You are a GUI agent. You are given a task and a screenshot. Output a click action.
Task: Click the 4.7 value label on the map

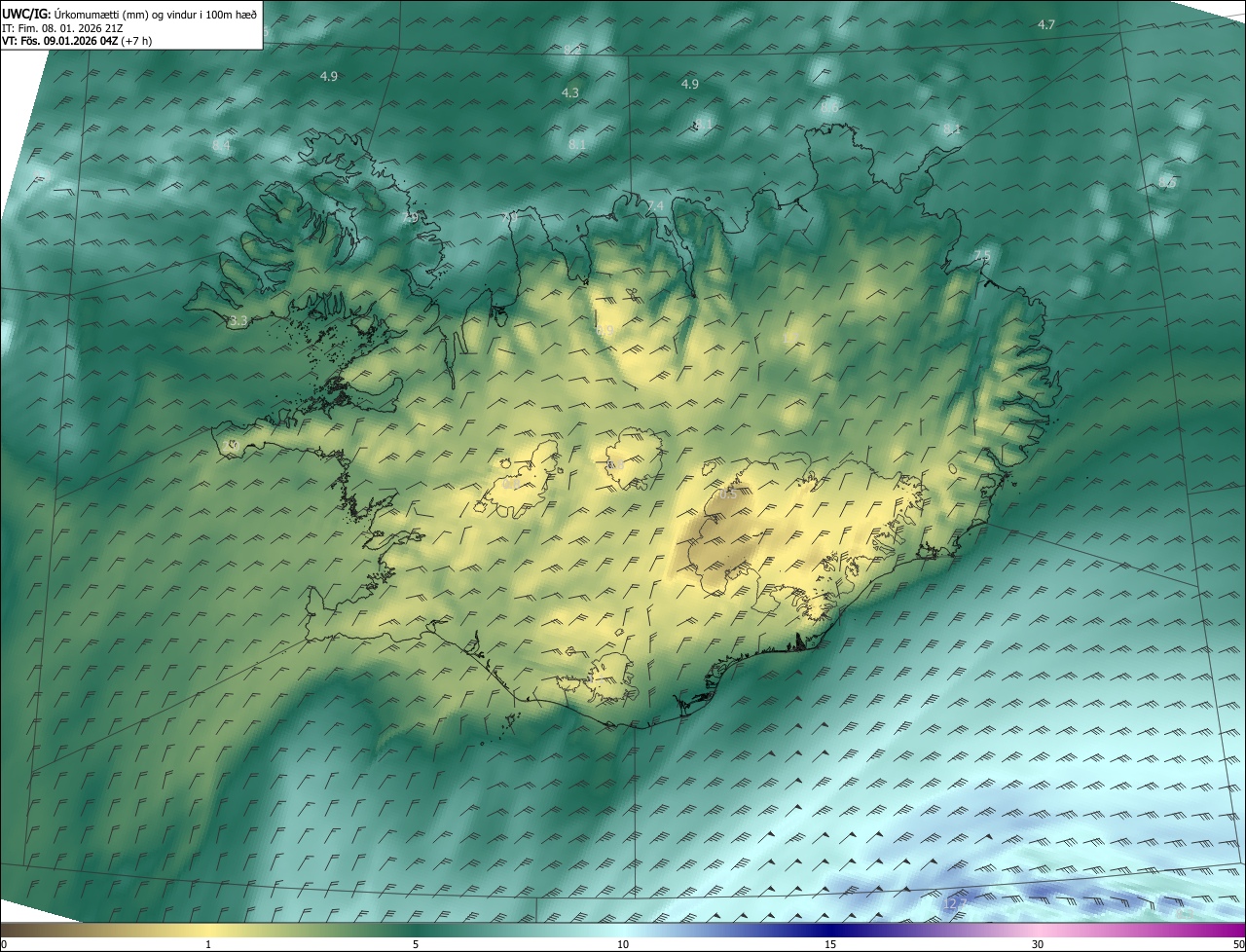click(1046, 24)
